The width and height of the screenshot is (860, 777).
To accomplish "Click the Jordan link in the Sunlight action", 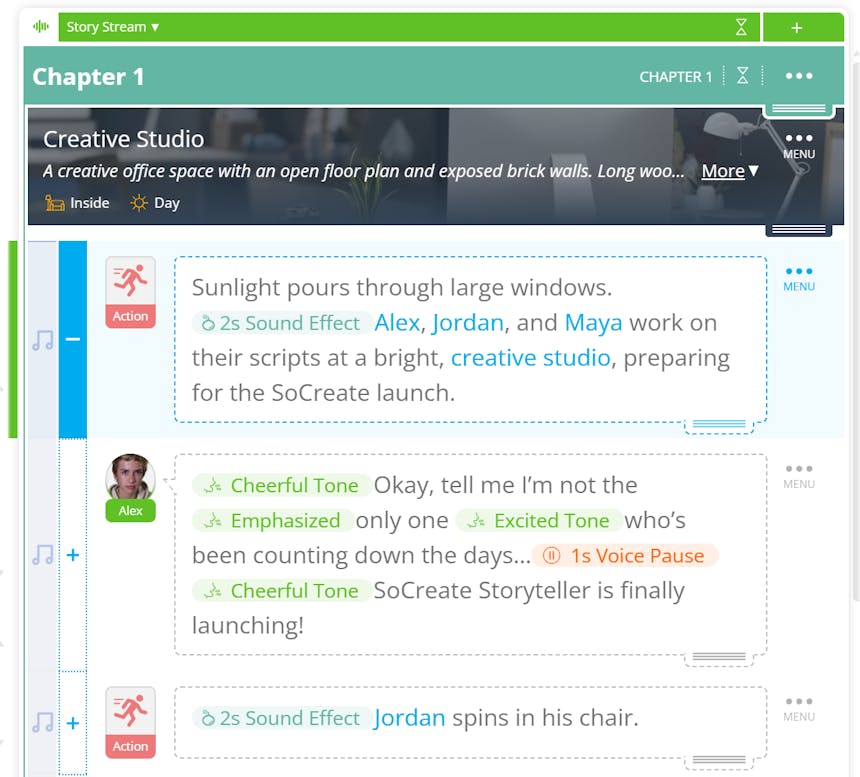I will coord(467,323).
